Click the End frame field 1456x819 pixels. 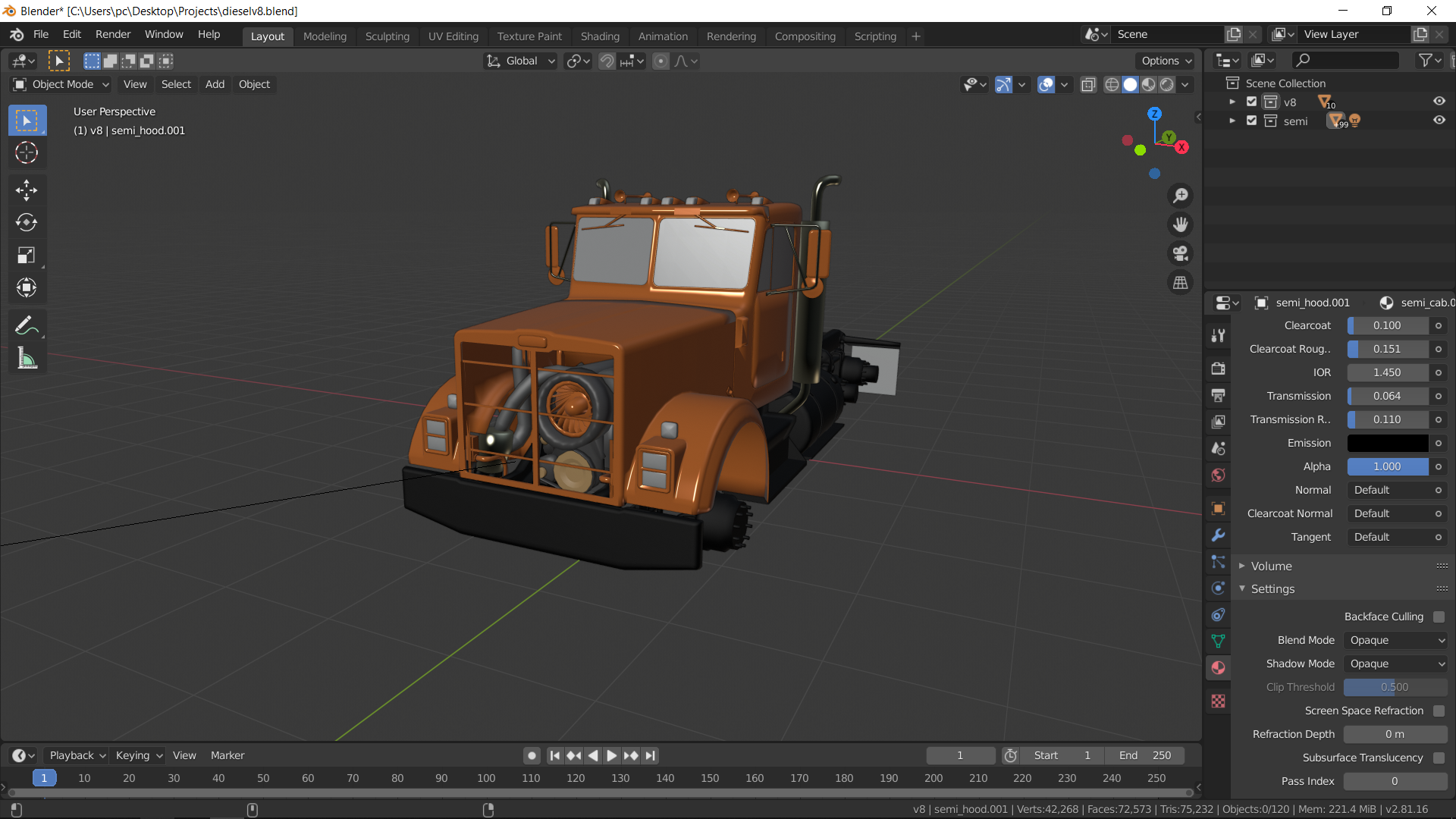(1145, 755)
